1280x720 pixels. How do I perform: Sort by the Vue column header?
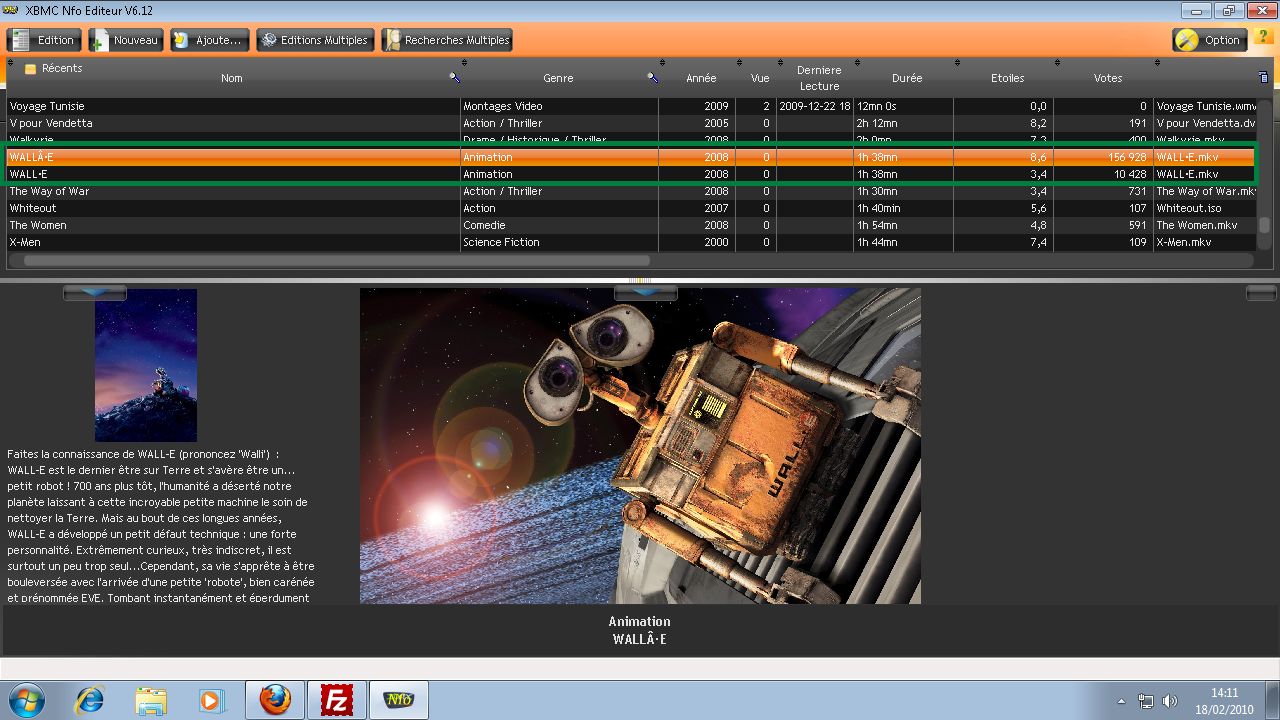coord(760,78)
